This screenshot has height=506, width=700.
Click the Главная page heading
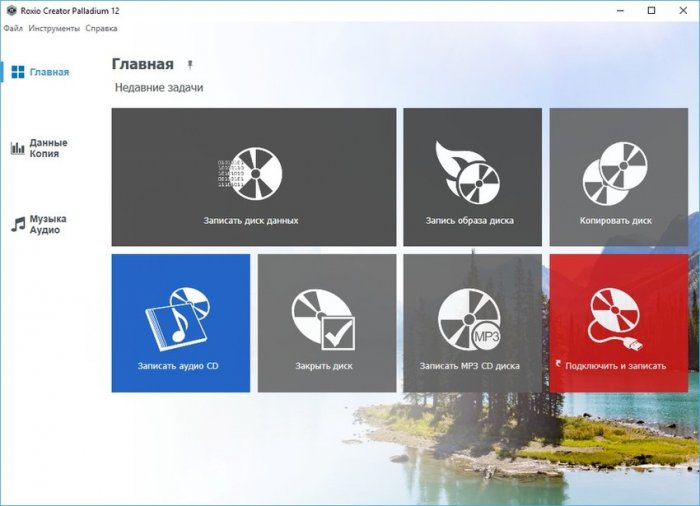point(142,64)
